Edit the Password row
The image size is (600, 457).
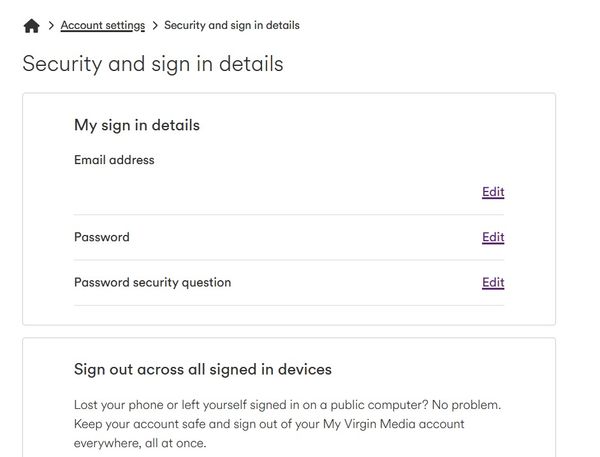tap(493, 237)
